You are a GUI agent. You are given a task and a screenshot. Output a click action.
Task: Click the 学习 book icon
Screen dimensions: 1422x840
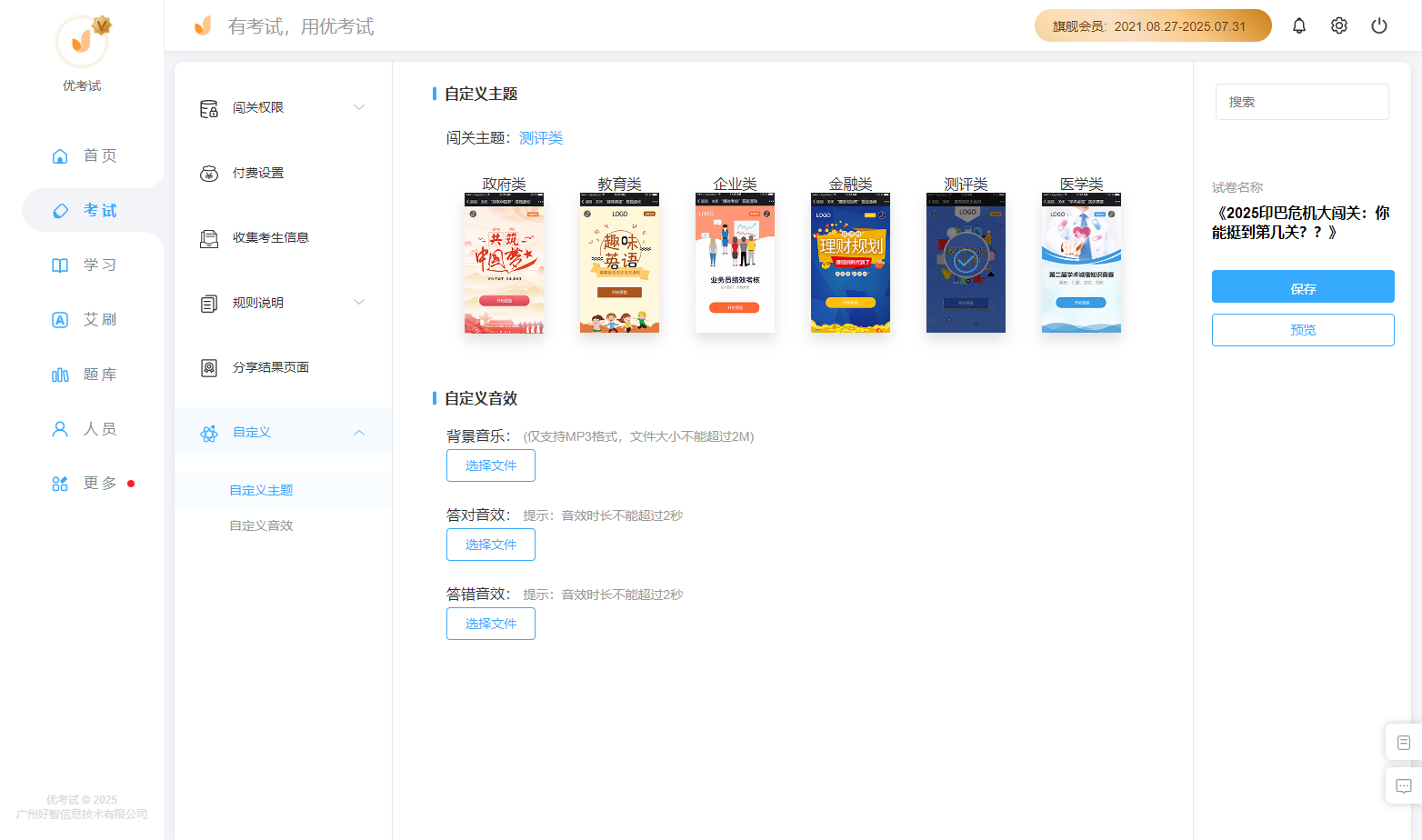click(60, 265)
